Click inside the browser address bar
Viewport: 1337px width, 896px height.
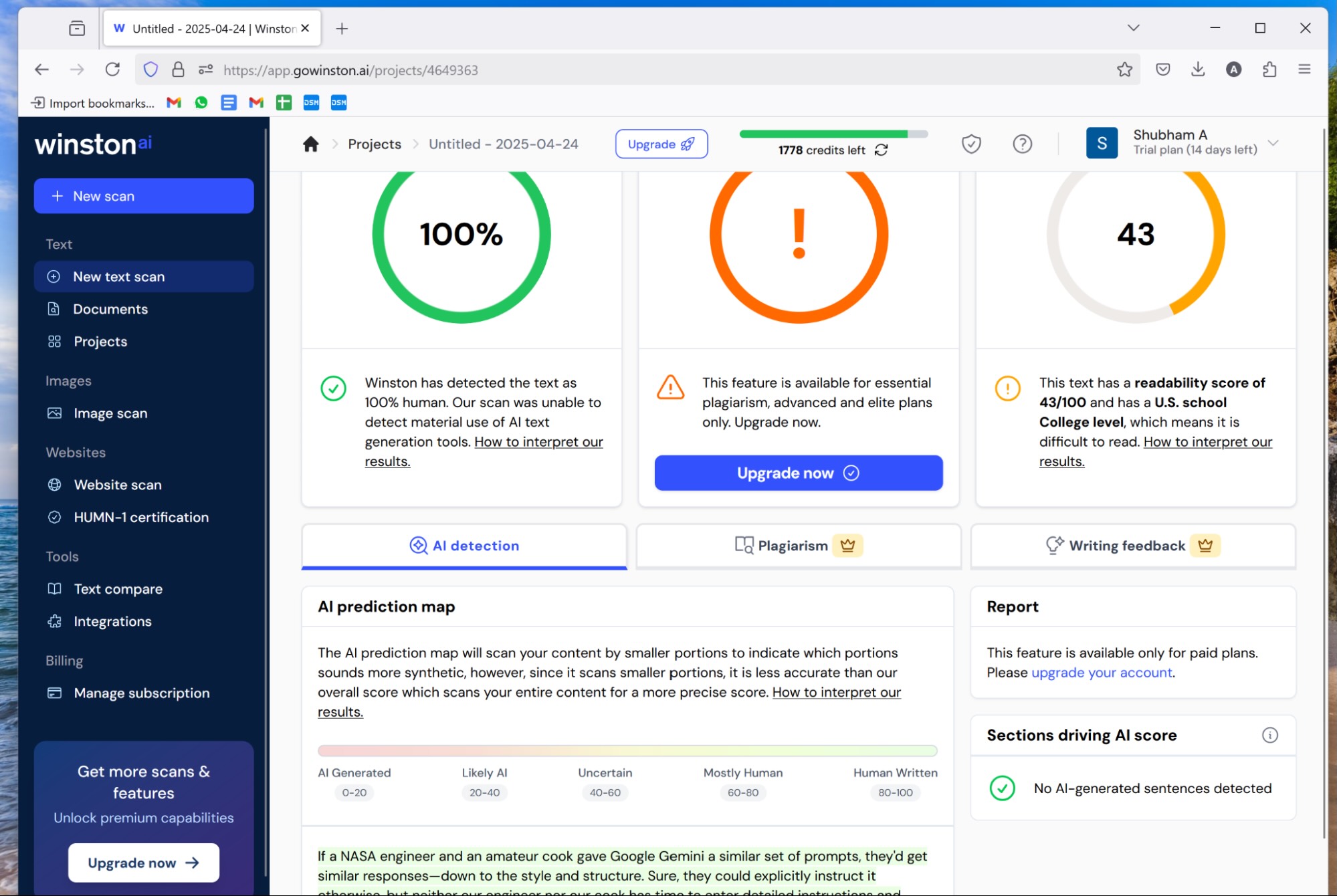602,70
